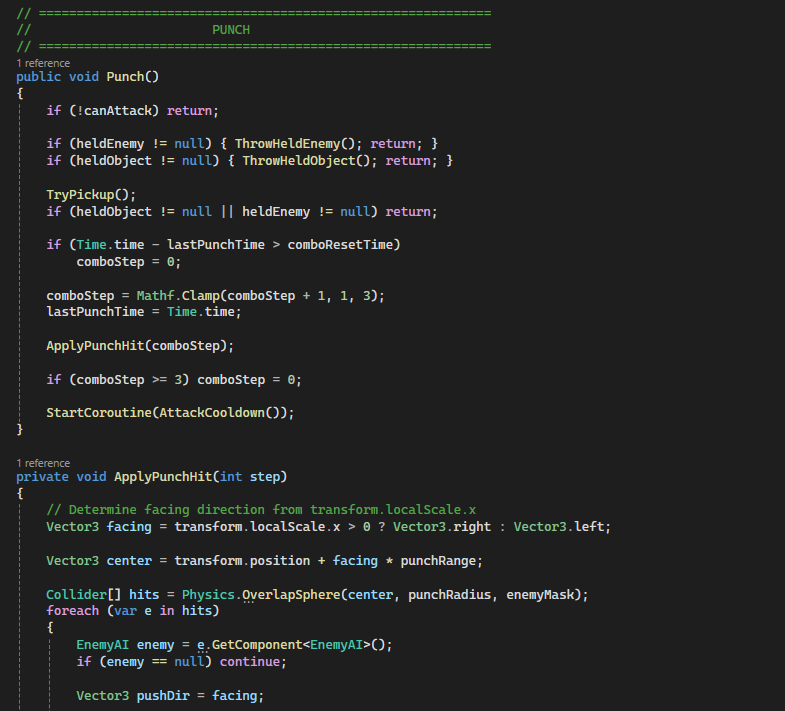
Task: Click the public keyword
Action: point(39,77)
